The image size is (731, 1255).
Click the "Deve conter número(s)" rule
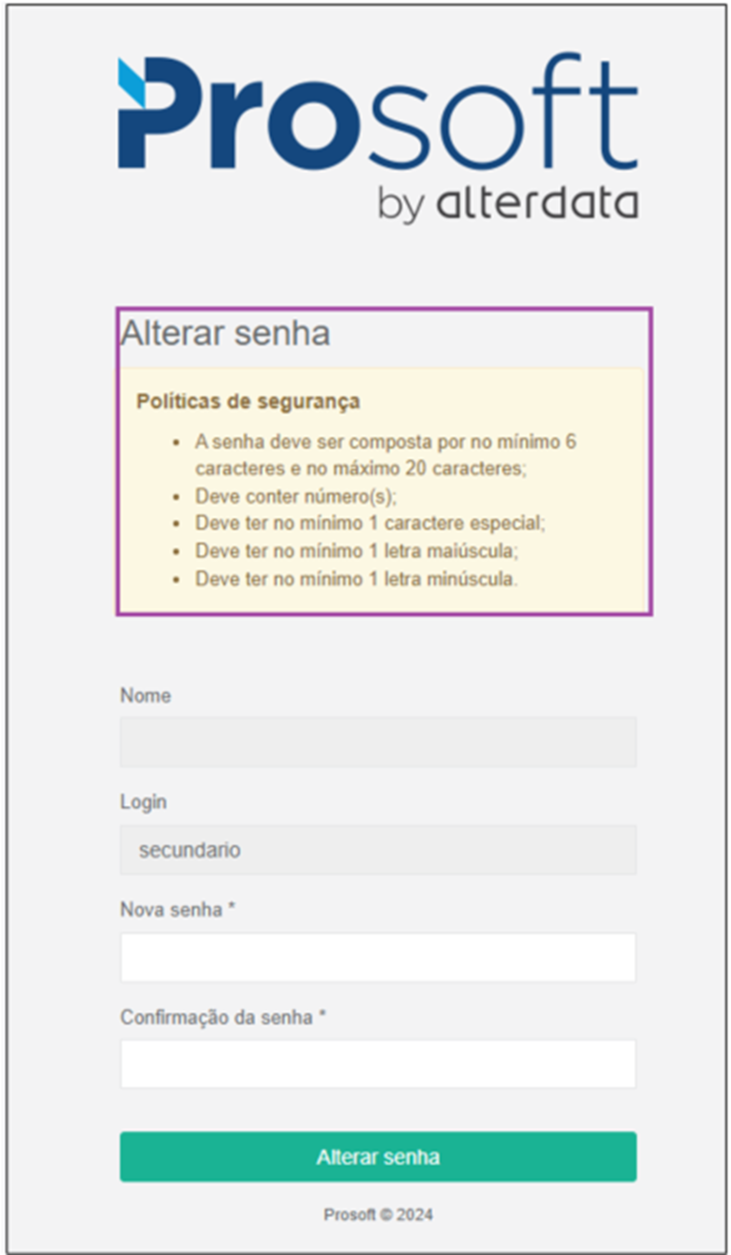pos(296,496)
